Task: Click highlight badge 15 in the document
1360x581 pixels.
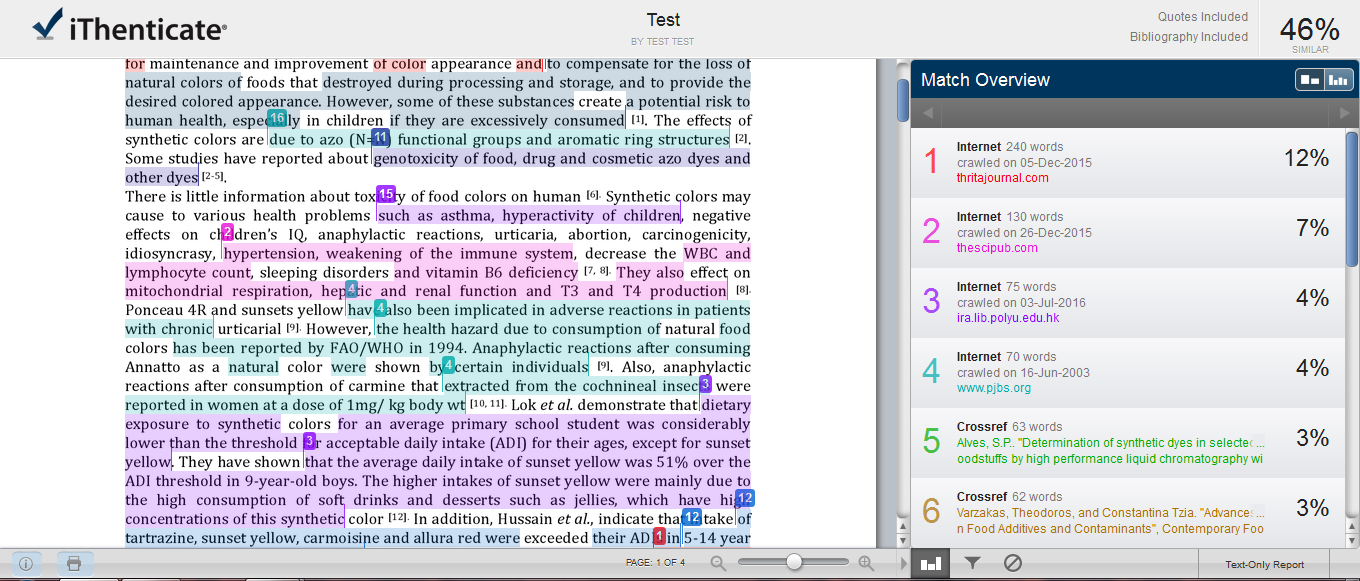Action: (x=386, y=194)
